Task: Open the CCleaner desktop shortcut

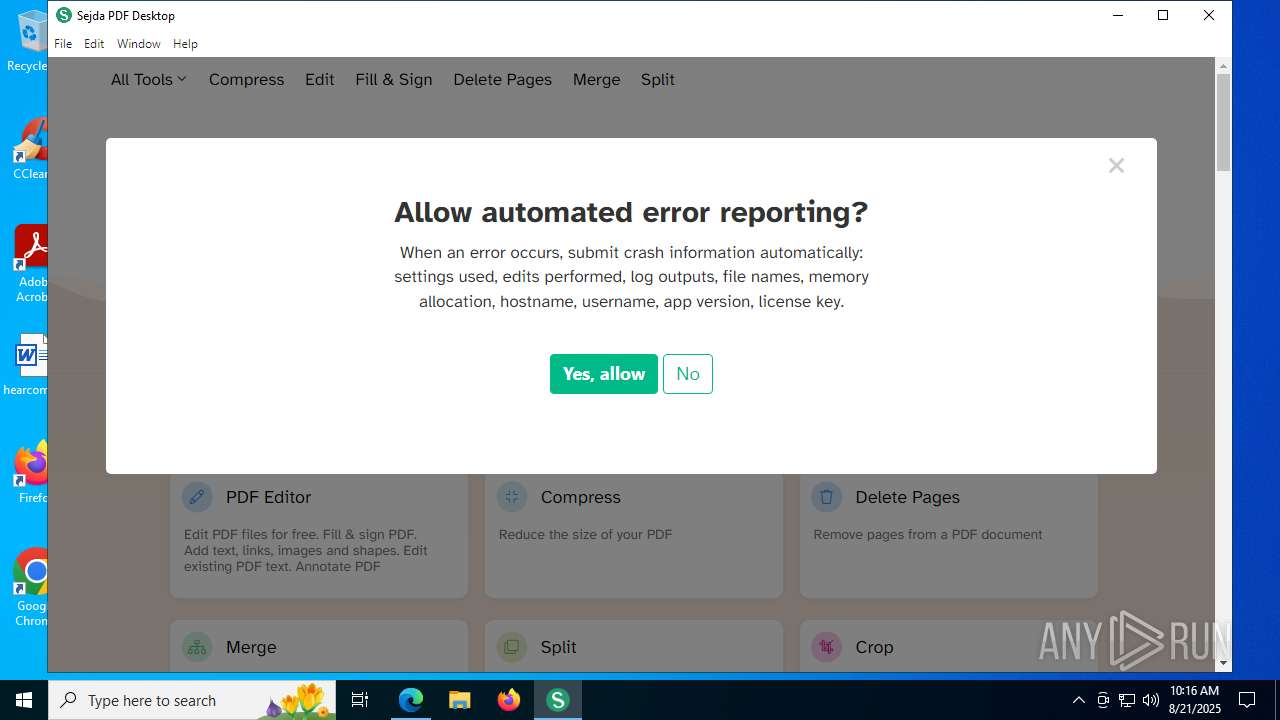Action: [30, 150]
